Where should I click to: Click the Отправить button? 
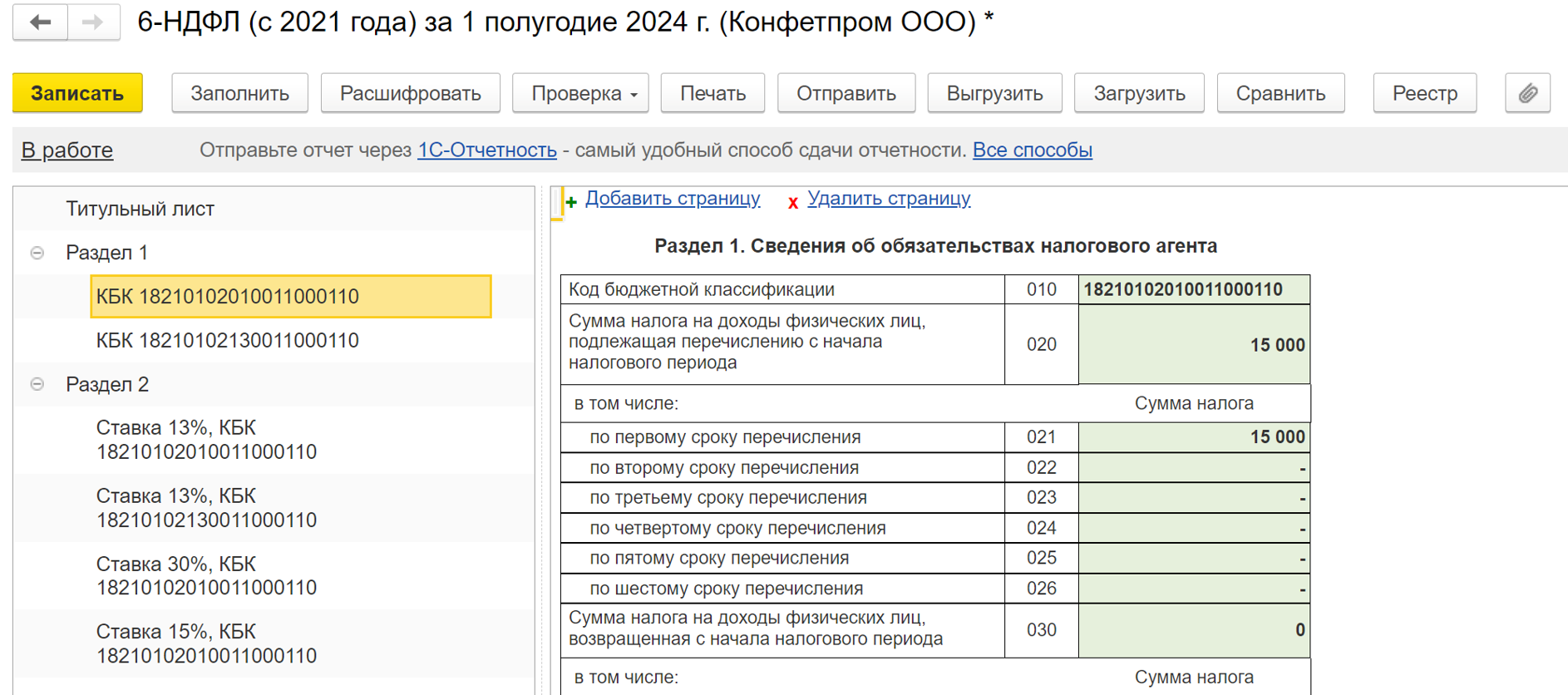(x=846, y=93)
